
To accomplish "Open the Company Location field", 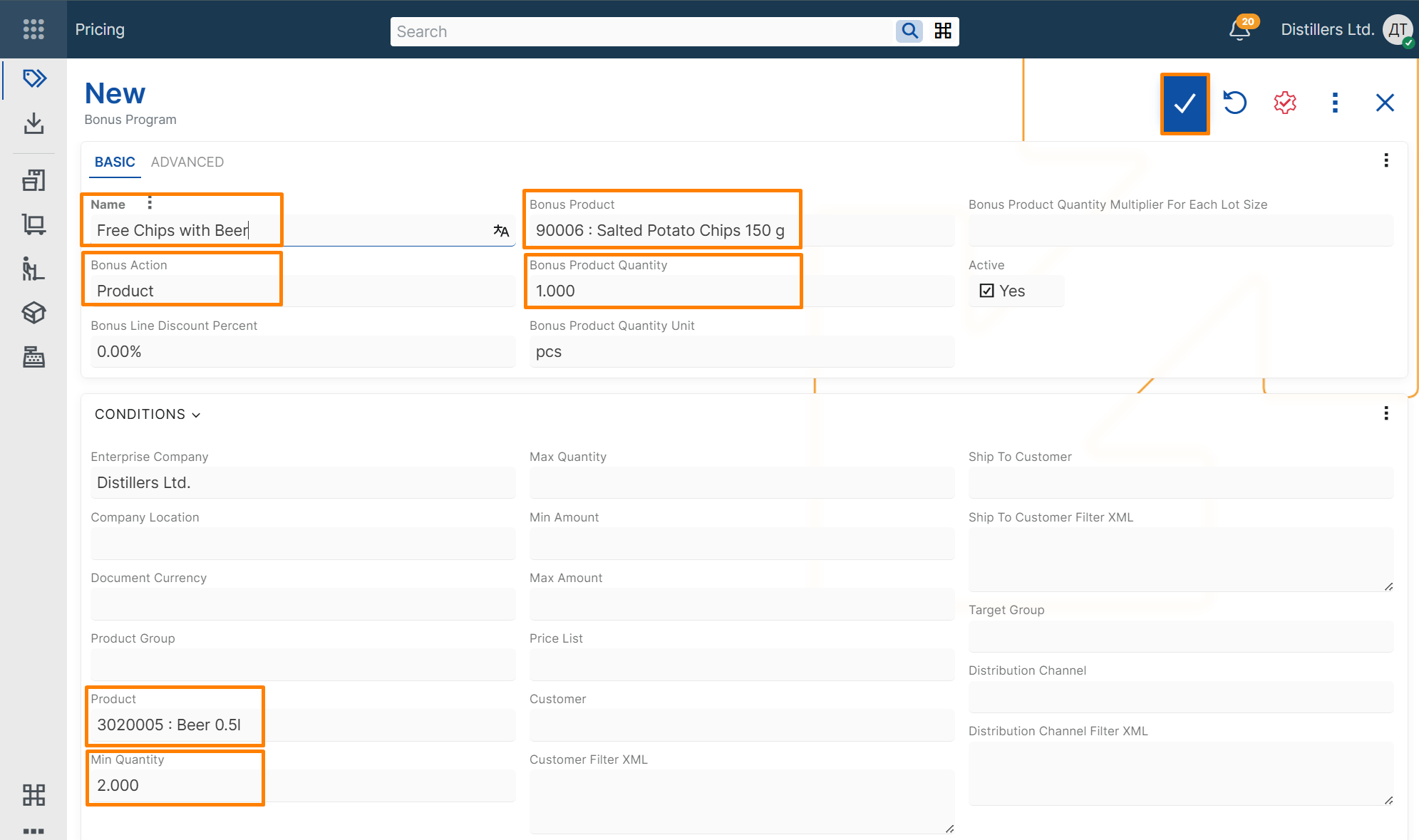I will [302, 543].
